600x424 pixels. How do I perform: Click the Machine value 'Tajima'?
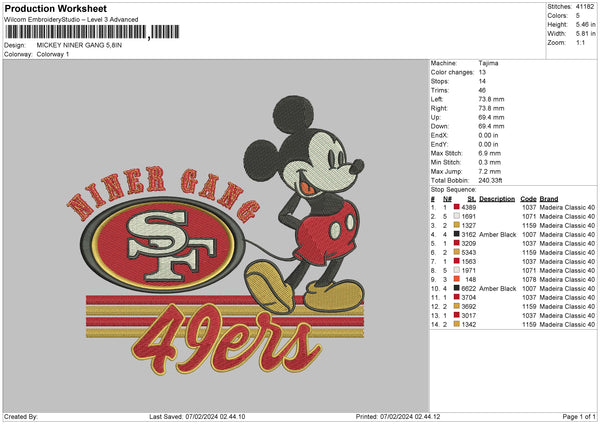(x=488, y=63)
